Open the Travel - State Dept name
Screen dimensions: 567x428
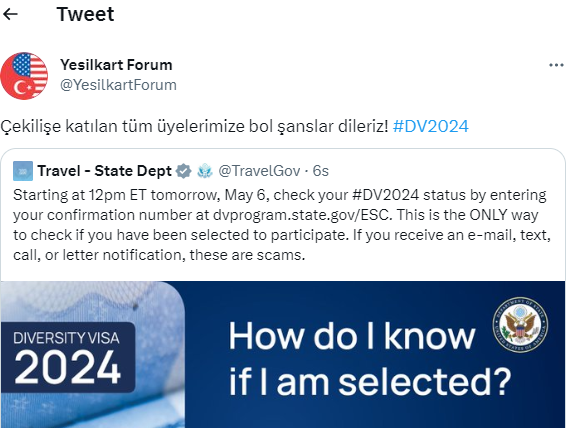pos(105,171)
